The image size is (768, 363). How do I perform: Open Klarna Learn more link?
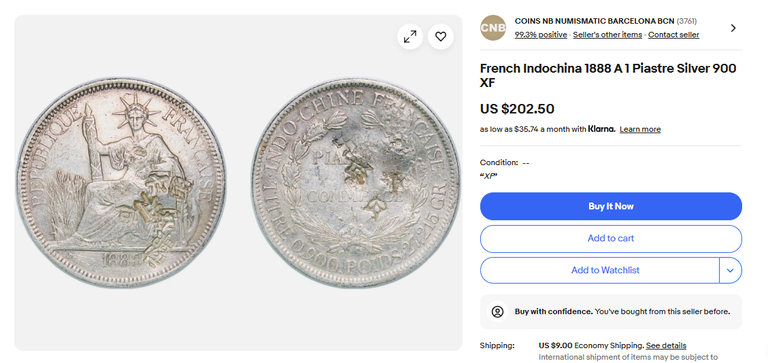(x=640, y=129)
